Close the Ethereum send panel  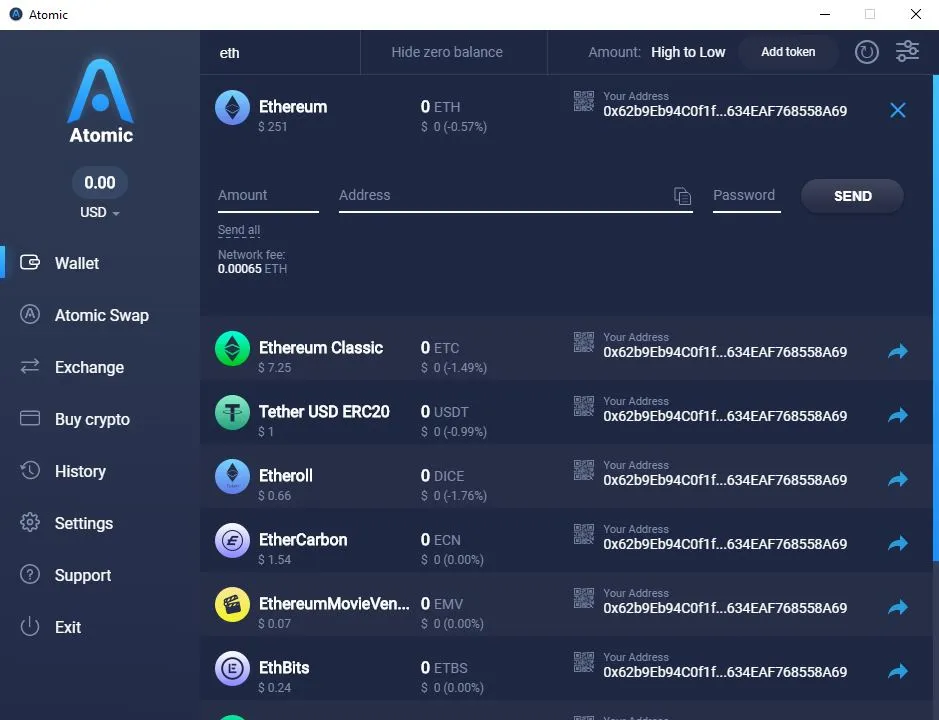coord(898,110)
